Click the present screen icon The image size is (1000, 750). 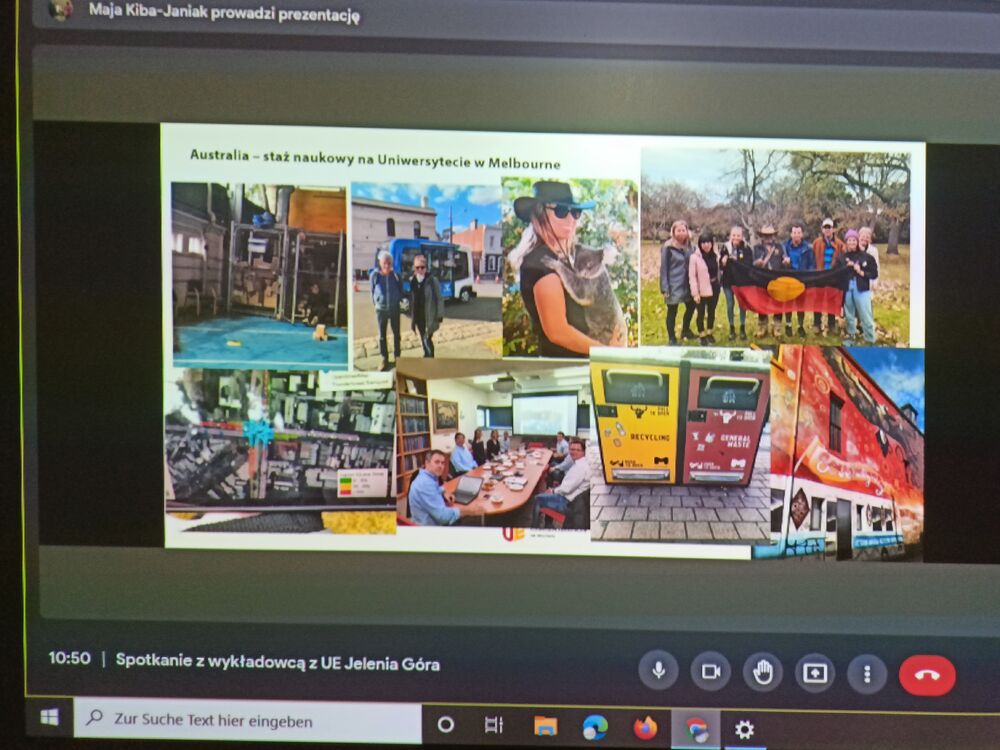coord(814,673)
